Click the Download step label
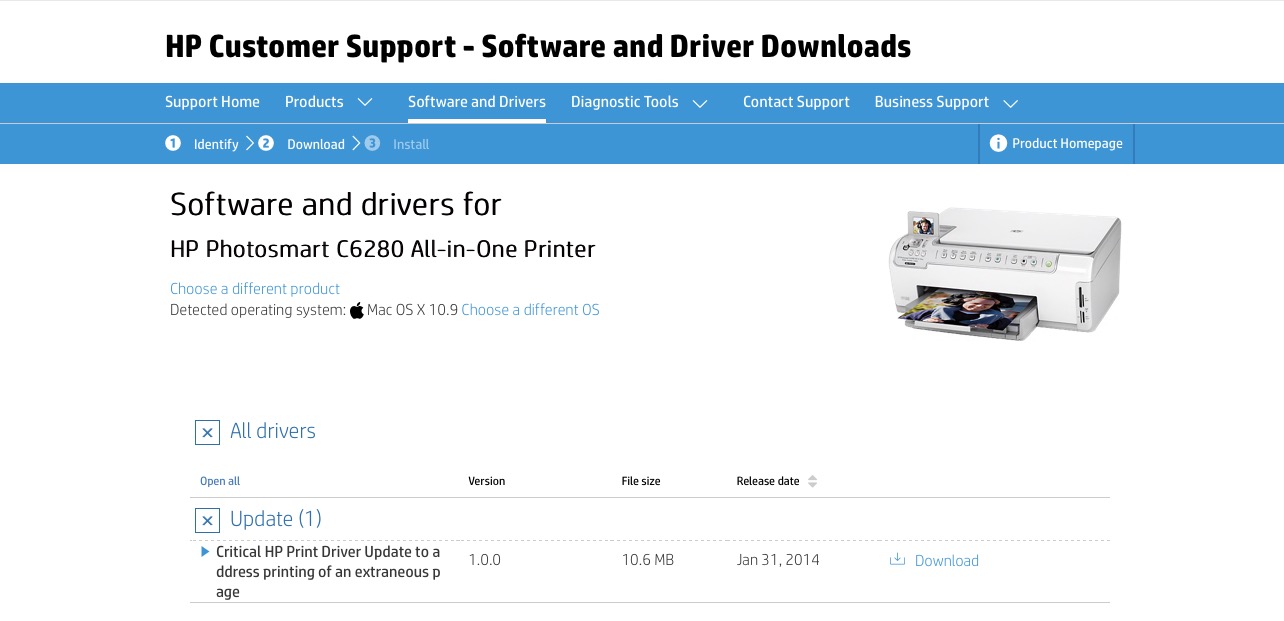Viewport: 1284px width, 621px height. click(x=316, y=144)
